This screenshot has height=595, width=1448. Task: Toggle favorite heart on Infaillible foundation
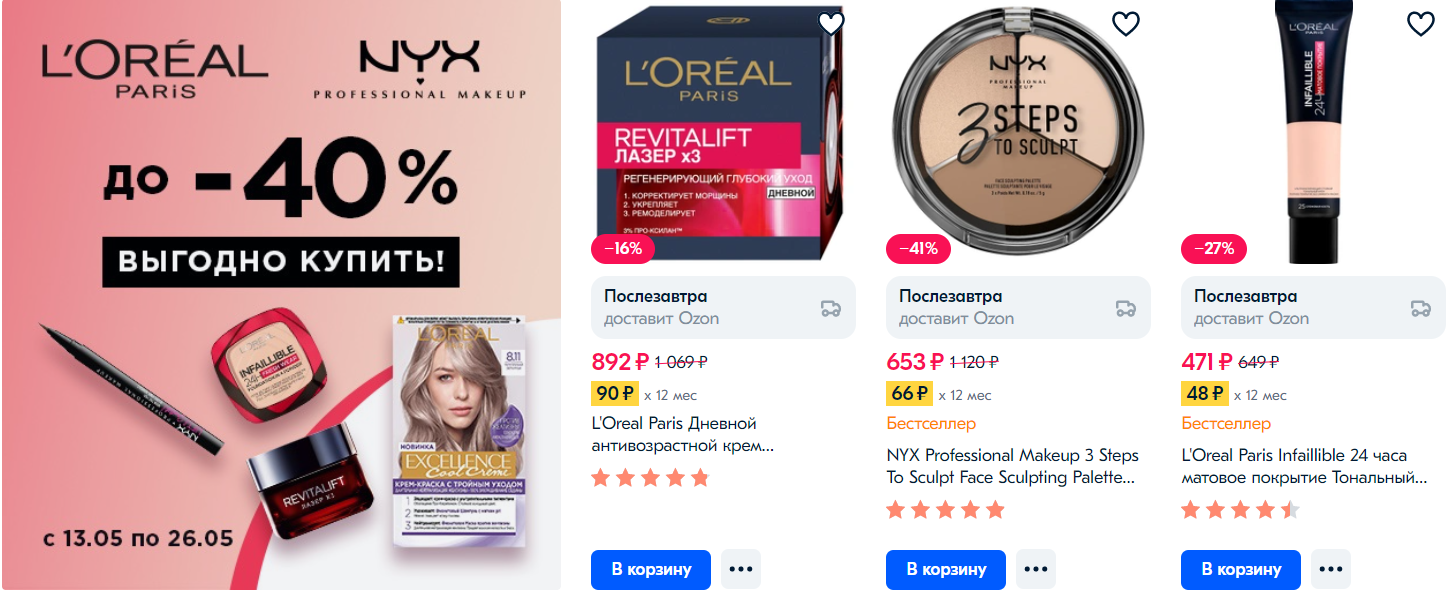(1421, 24)
